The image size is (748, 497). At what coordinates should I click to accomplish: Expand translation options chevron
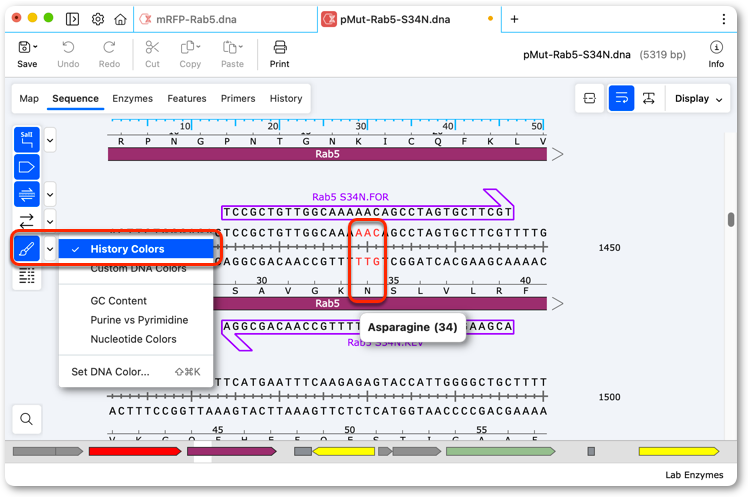coord(50,195)
